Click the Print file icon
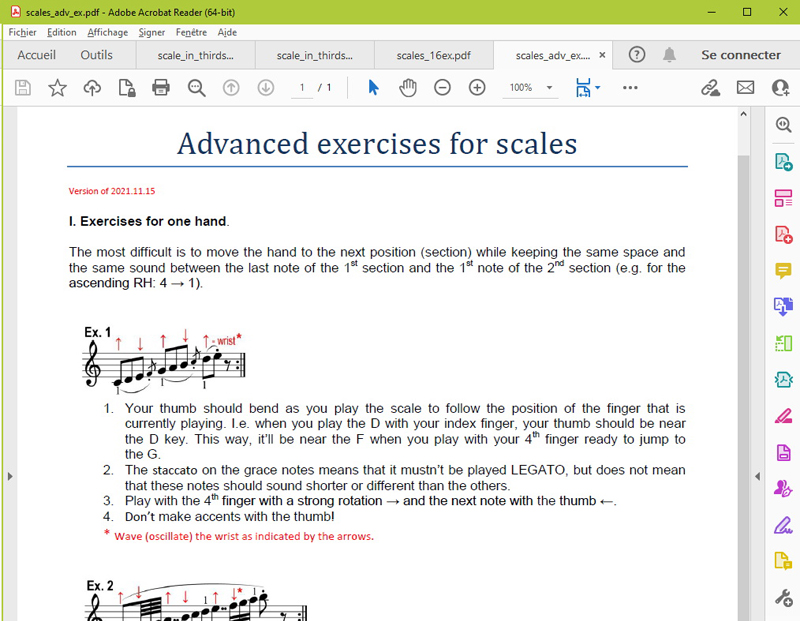 tap(160, 88)
